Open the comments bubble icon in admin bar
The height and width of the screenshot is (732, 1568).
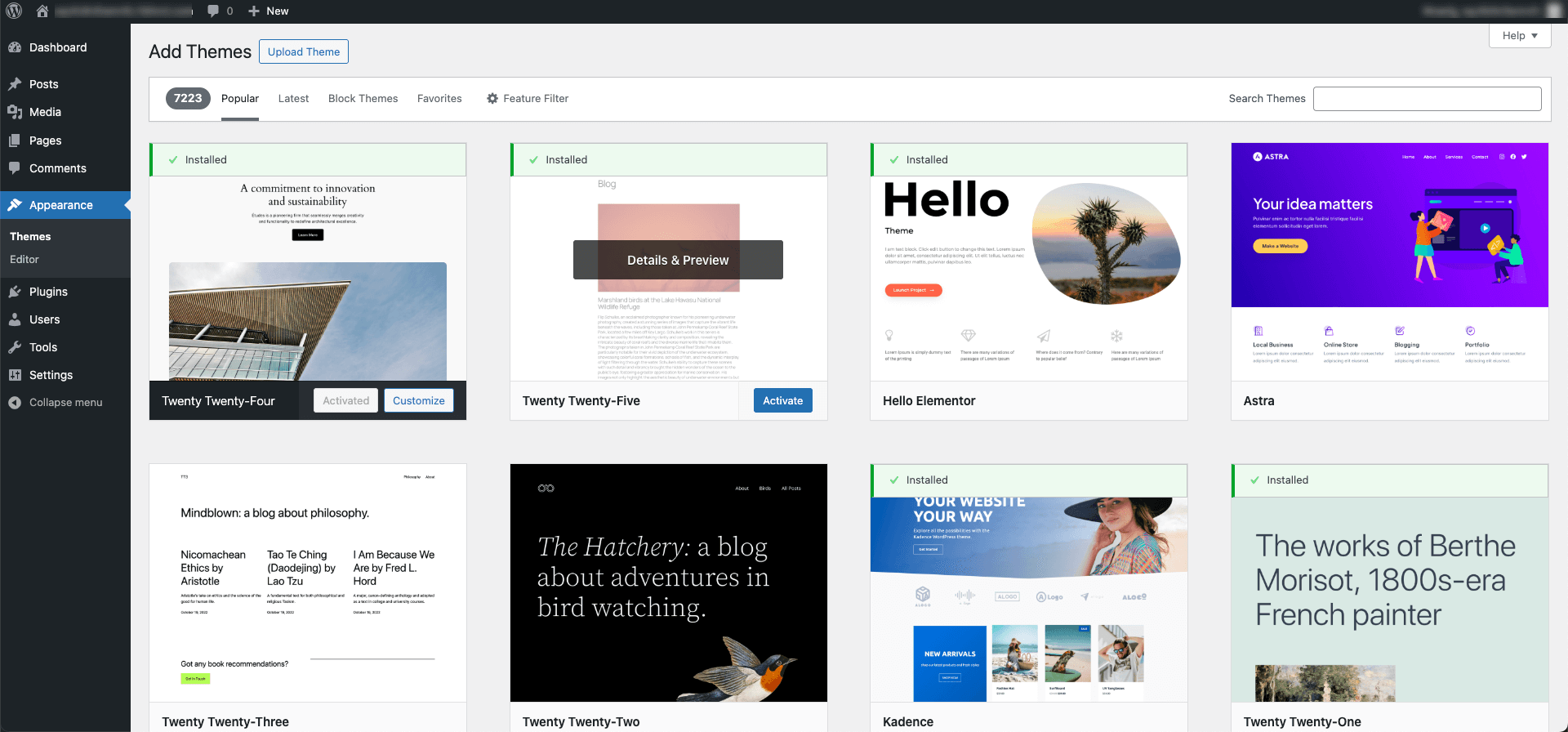pyautogui.click(x=213, y=11)
